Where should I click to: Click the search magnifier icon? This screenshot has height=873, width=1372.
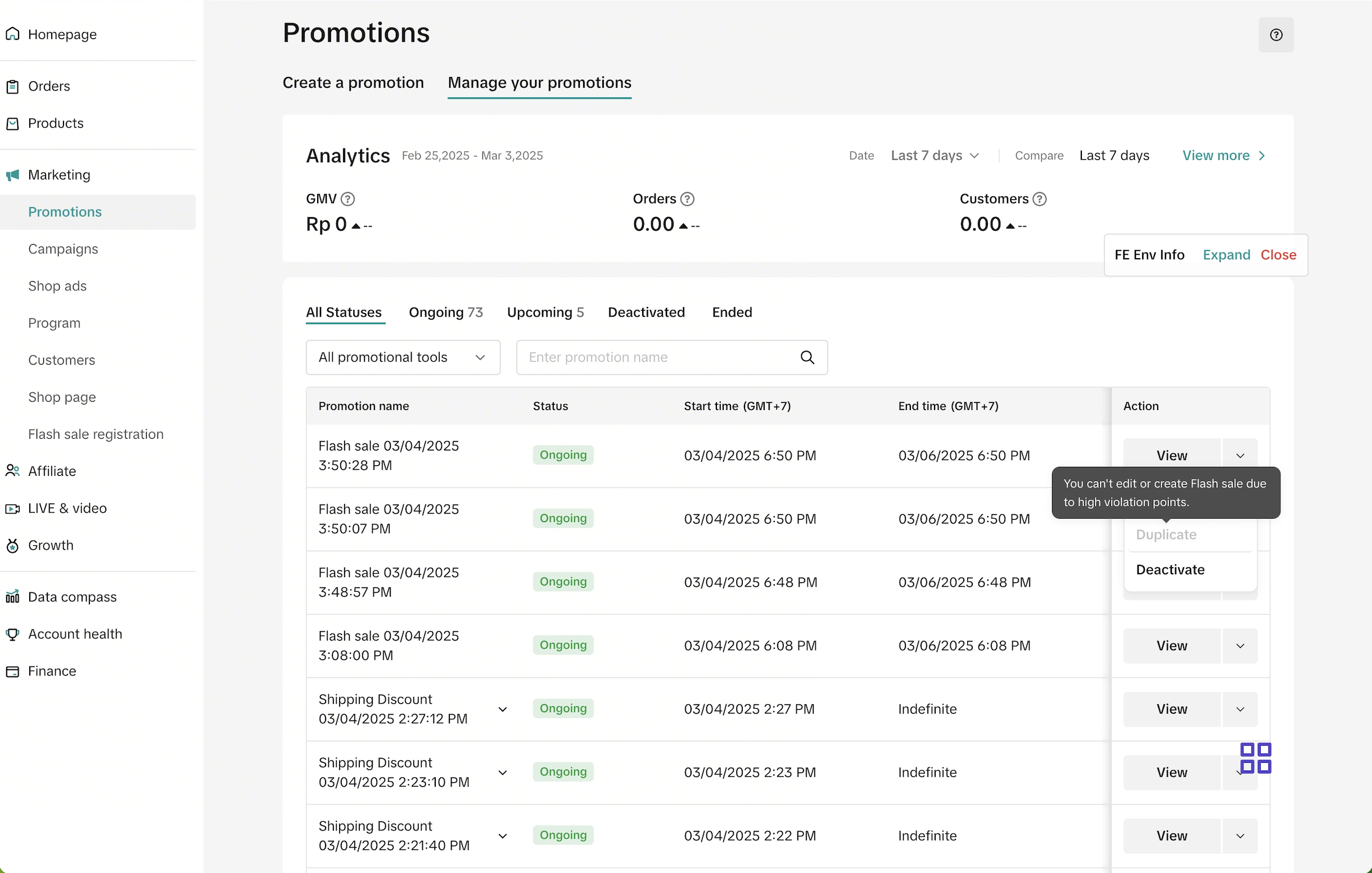[807, 357]
